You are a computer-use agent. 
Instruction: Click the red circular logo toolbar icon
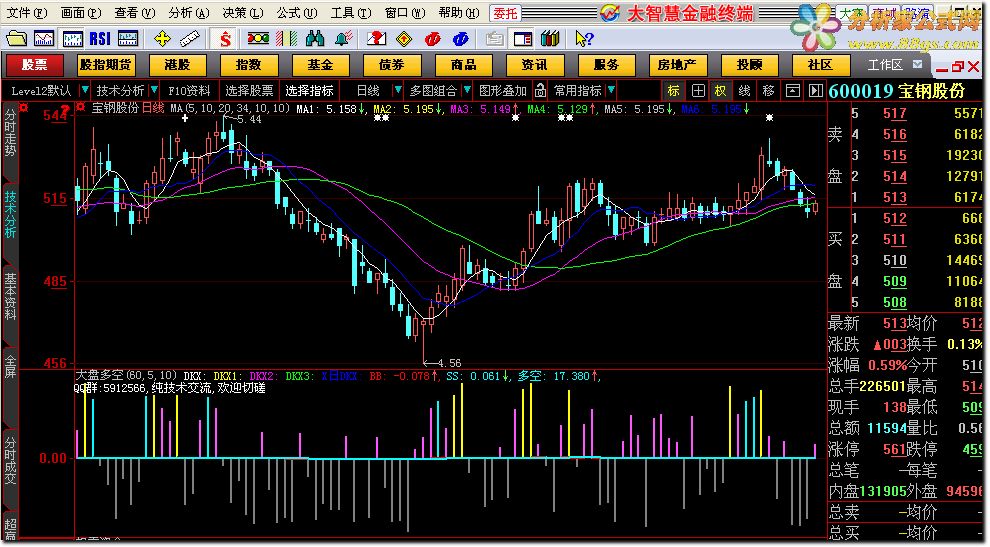(x=432, y=39)
